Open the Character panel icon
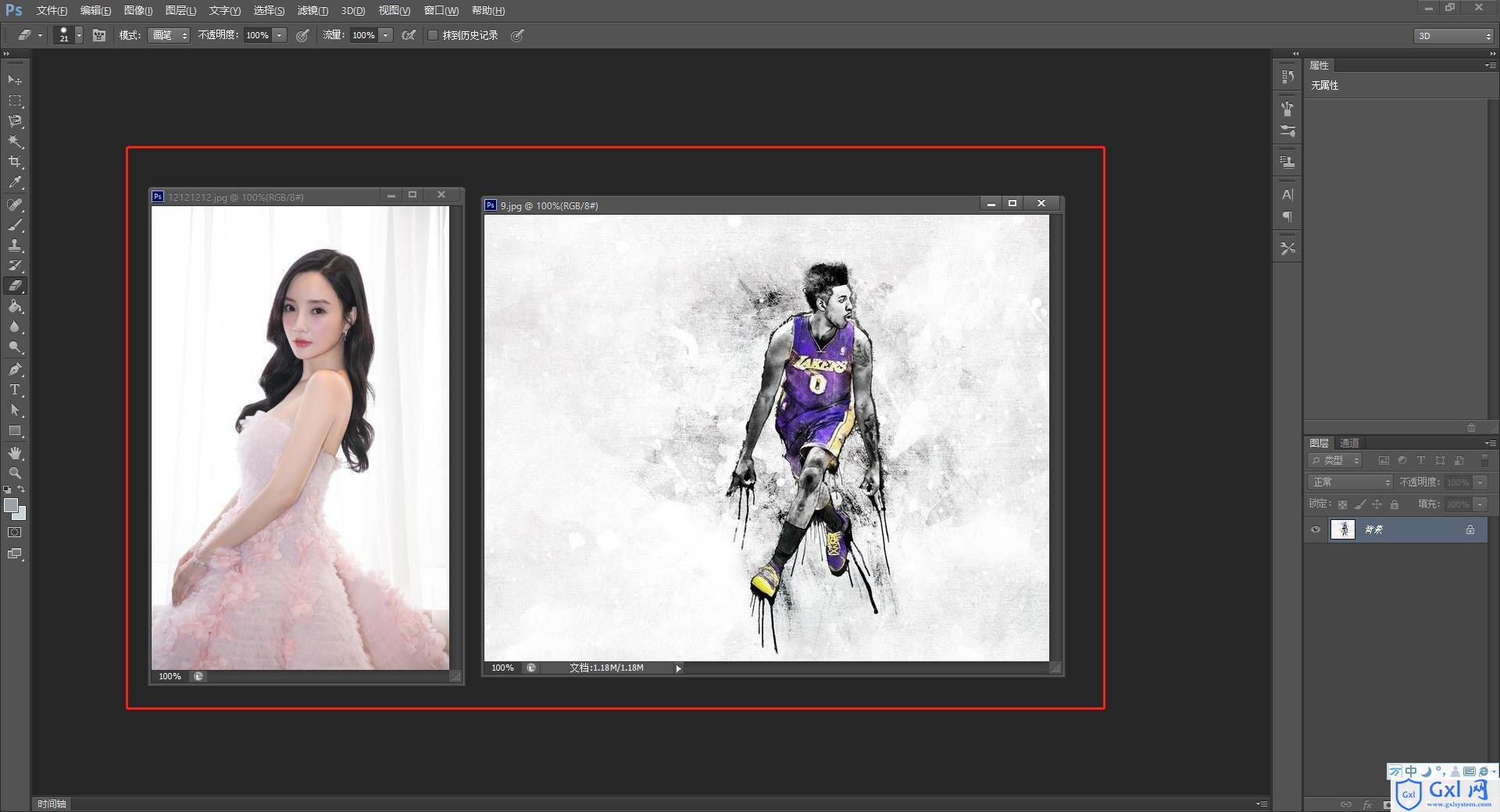The width and height of the screenshot is (1500, 812). point(1287,194)
